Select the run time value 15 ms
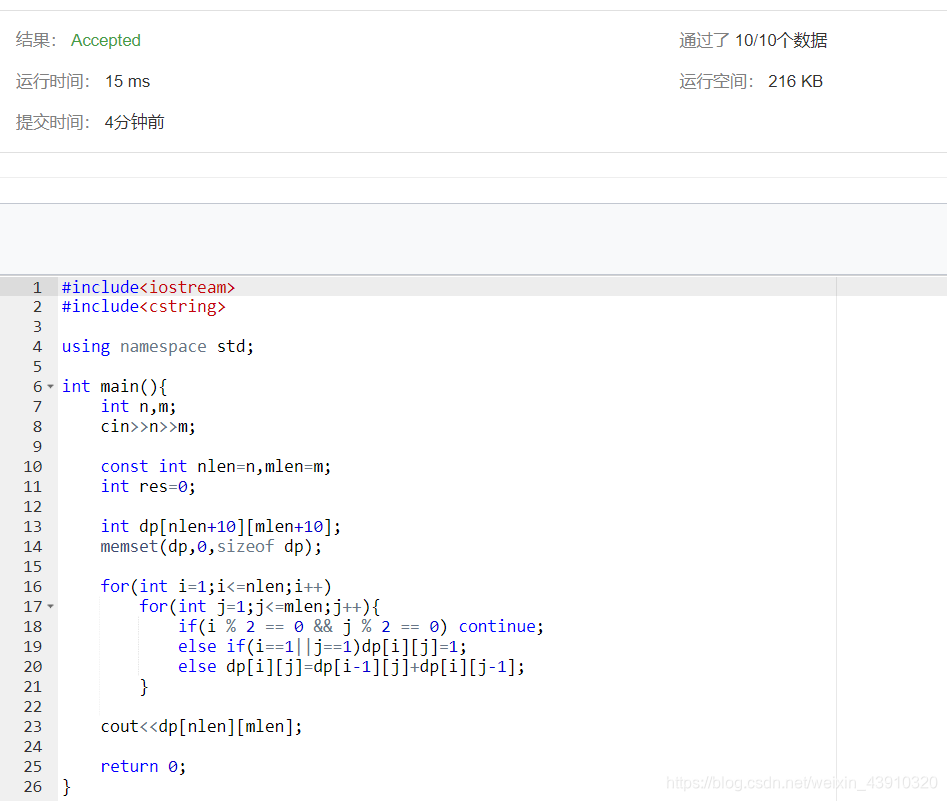This screenshot has height=801, width=947. coord(127,82)
